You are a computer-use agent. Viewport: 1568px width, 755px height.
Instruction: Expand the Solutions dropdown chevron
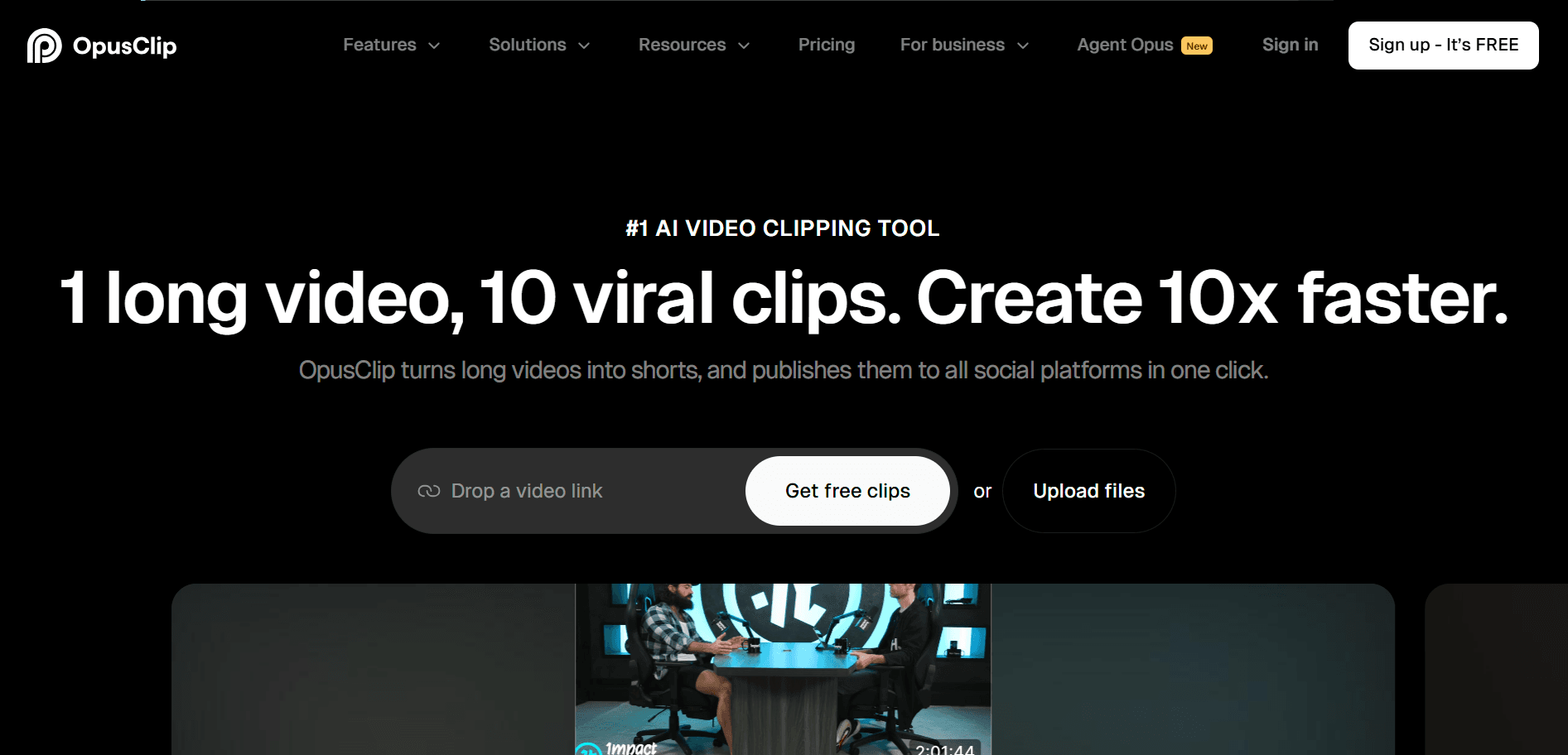pos(584,46)
